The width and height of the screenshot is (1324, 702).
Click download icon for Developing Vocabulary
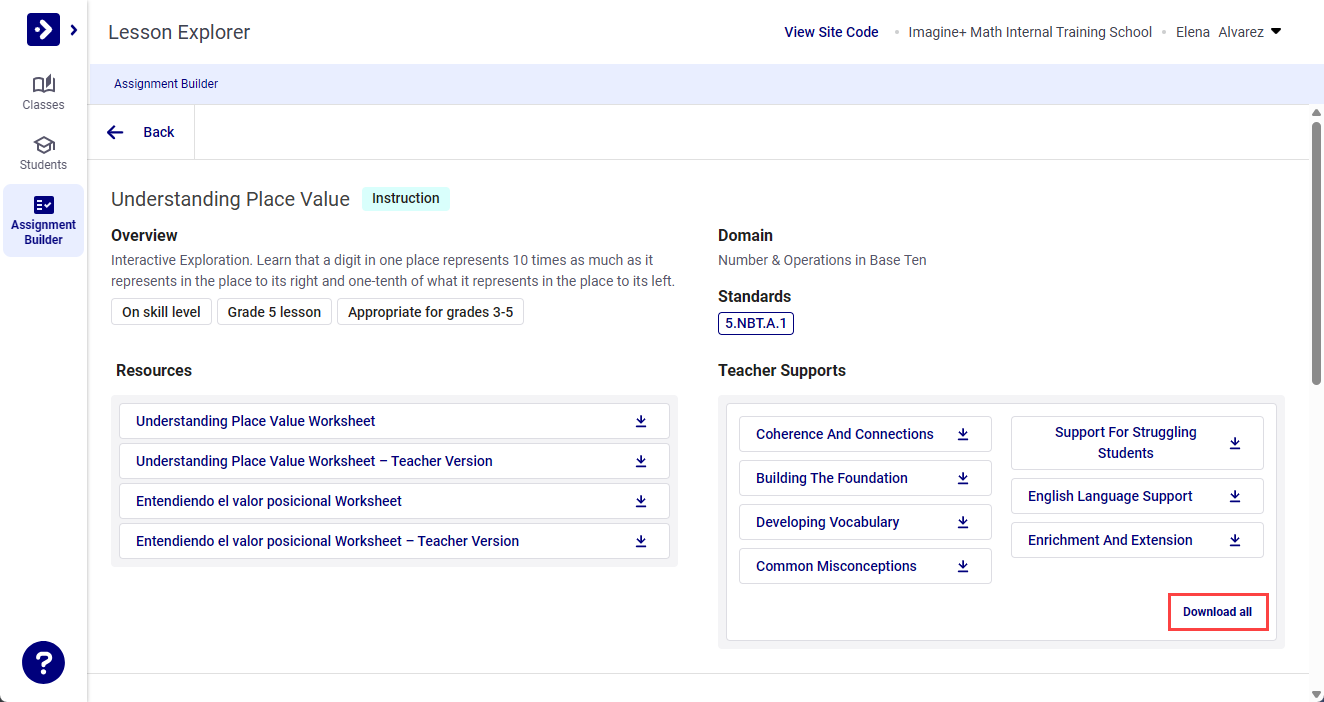[963, 522]
